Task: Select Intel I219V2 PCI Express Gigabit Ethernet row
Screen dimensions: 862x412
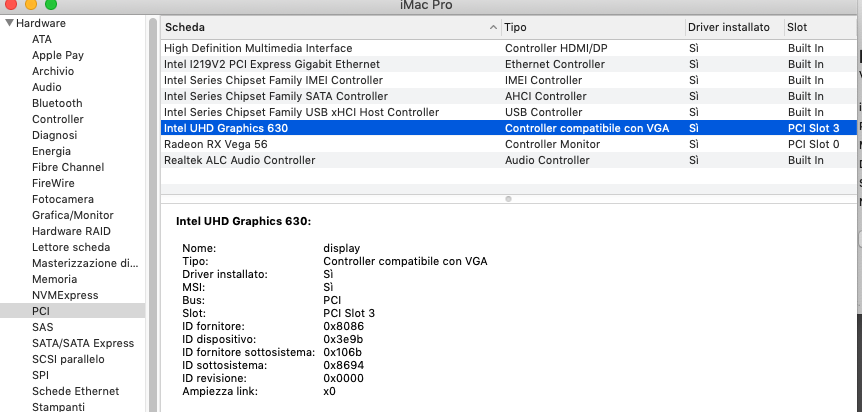Action: (509, 64)
